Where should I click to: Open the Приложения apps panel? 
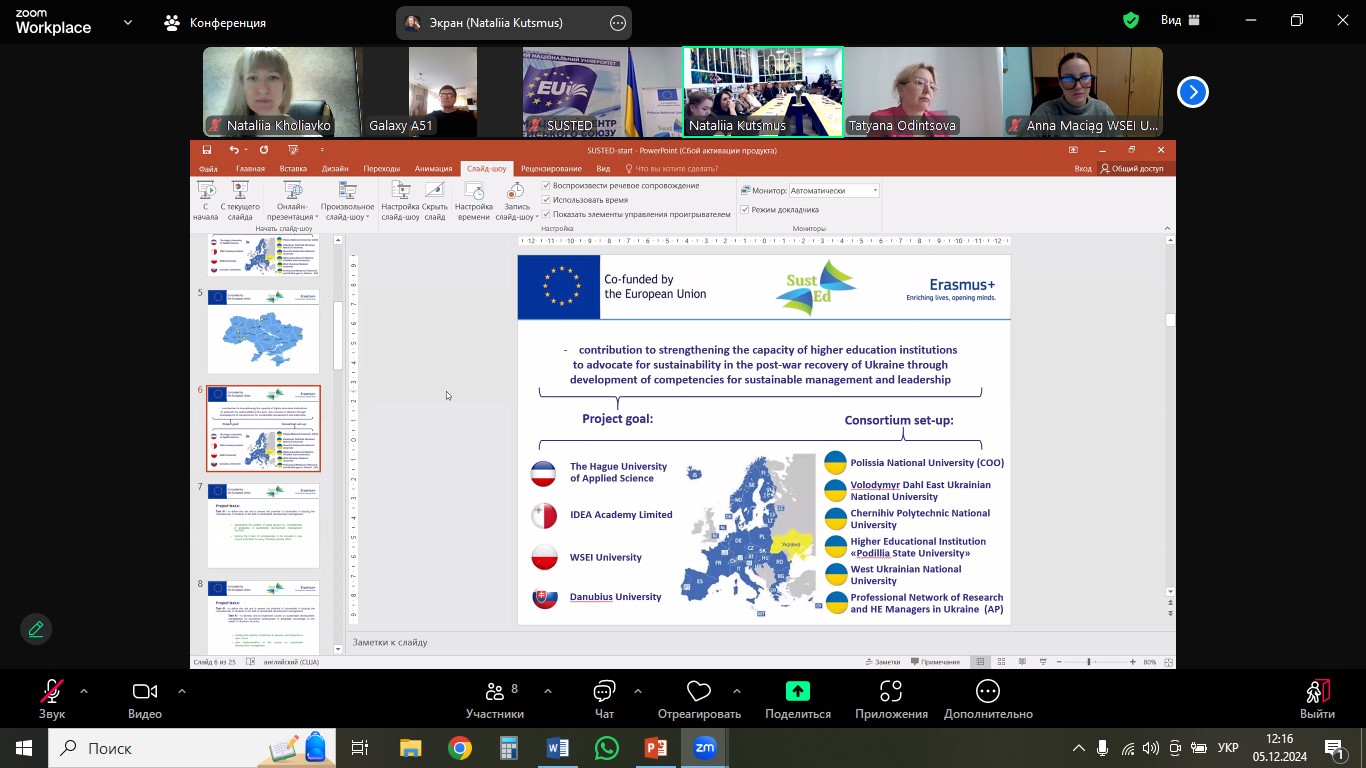click(x=891, y=699)
